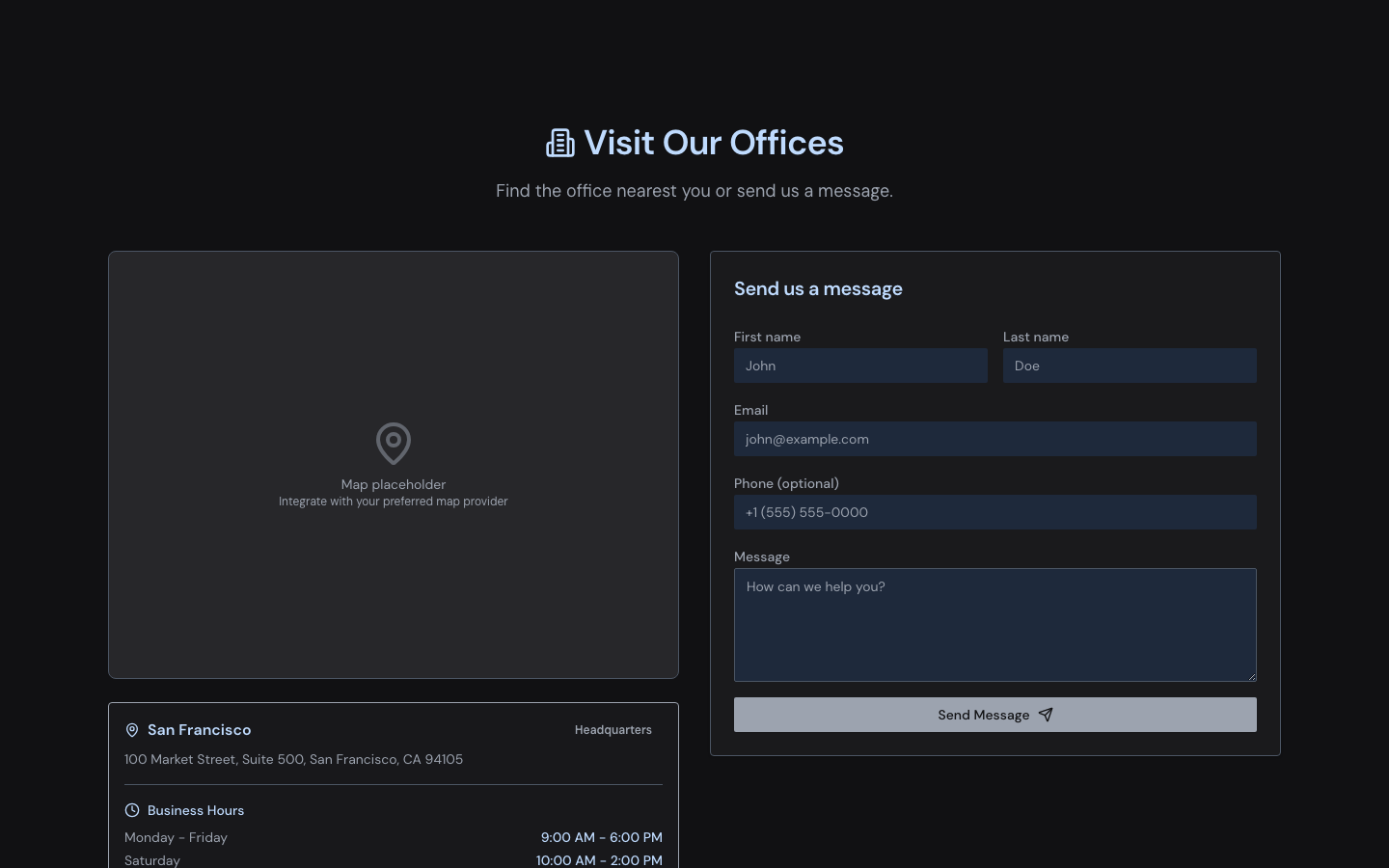Click the Message textarea resize handle
Viewport: 1389px width, 868px height.
click(x=1251, y=676)
